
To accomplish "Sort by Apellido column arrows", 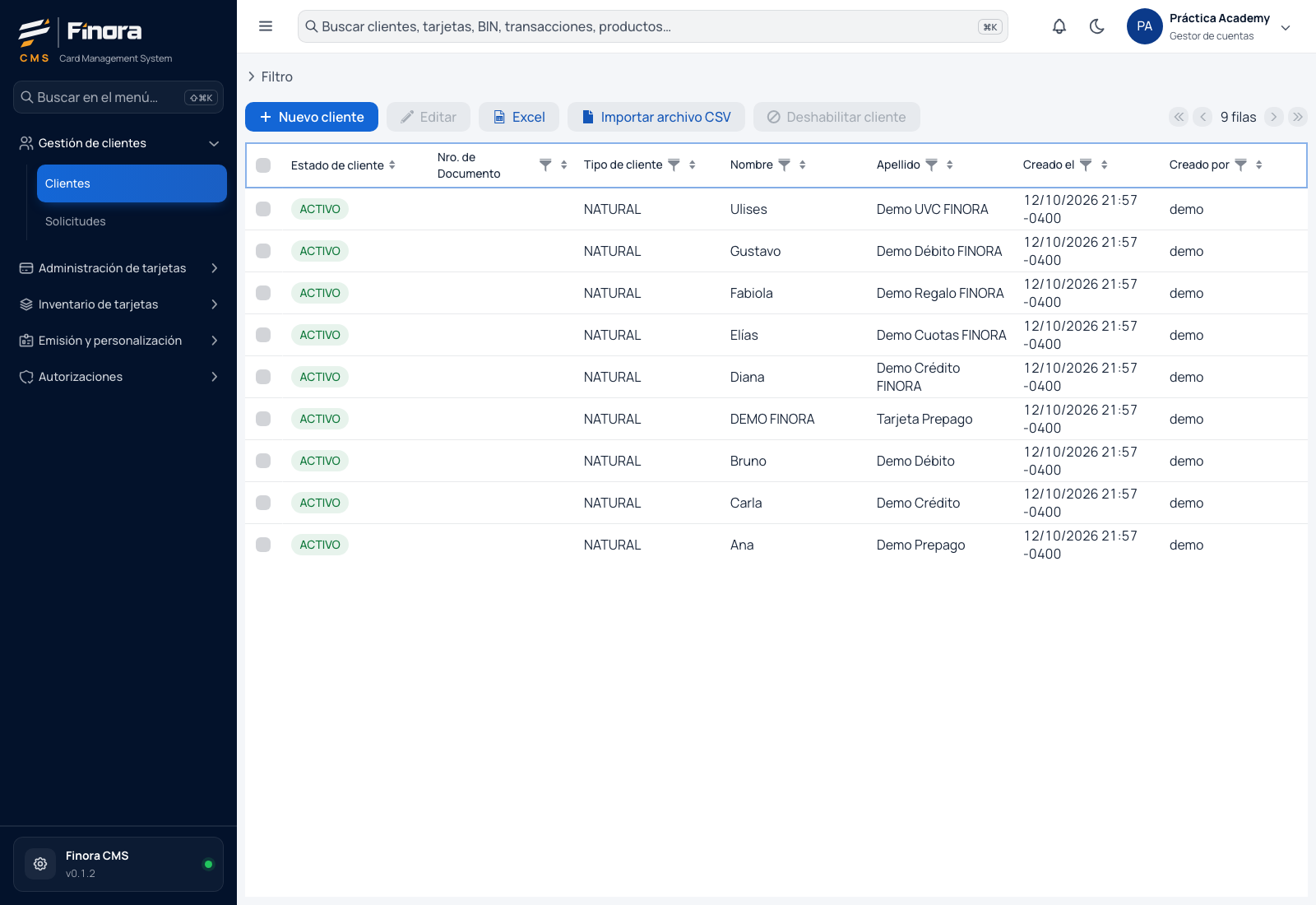I will 950,165.
